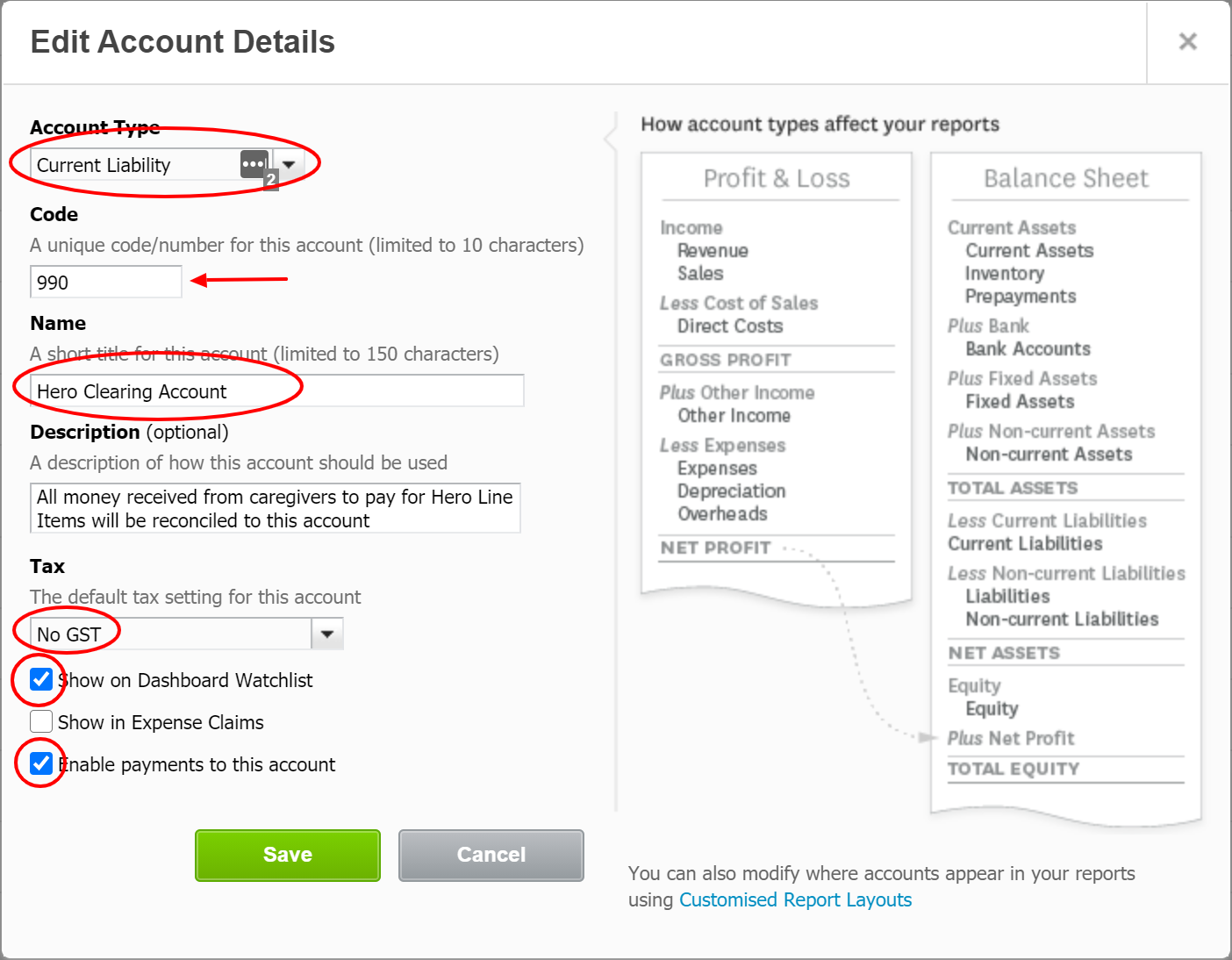Focus the Name field with Hero Clearing Account
Screen dimensions: 1232x960
click(x=276, y=391)
